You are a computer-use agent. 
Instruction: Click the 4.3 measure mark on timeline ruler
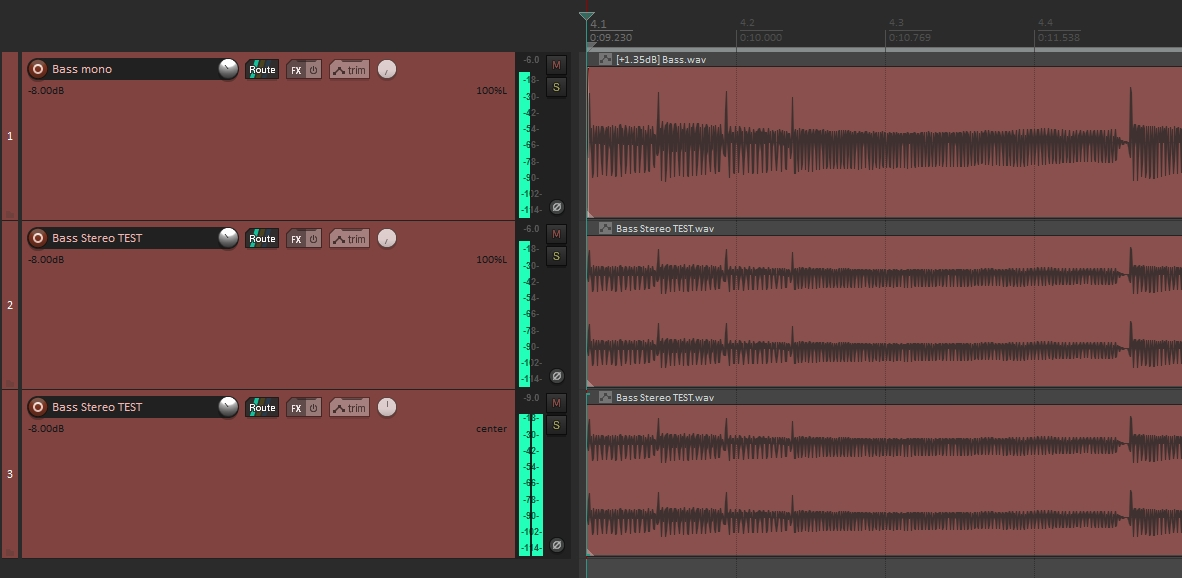click(896, 23)
